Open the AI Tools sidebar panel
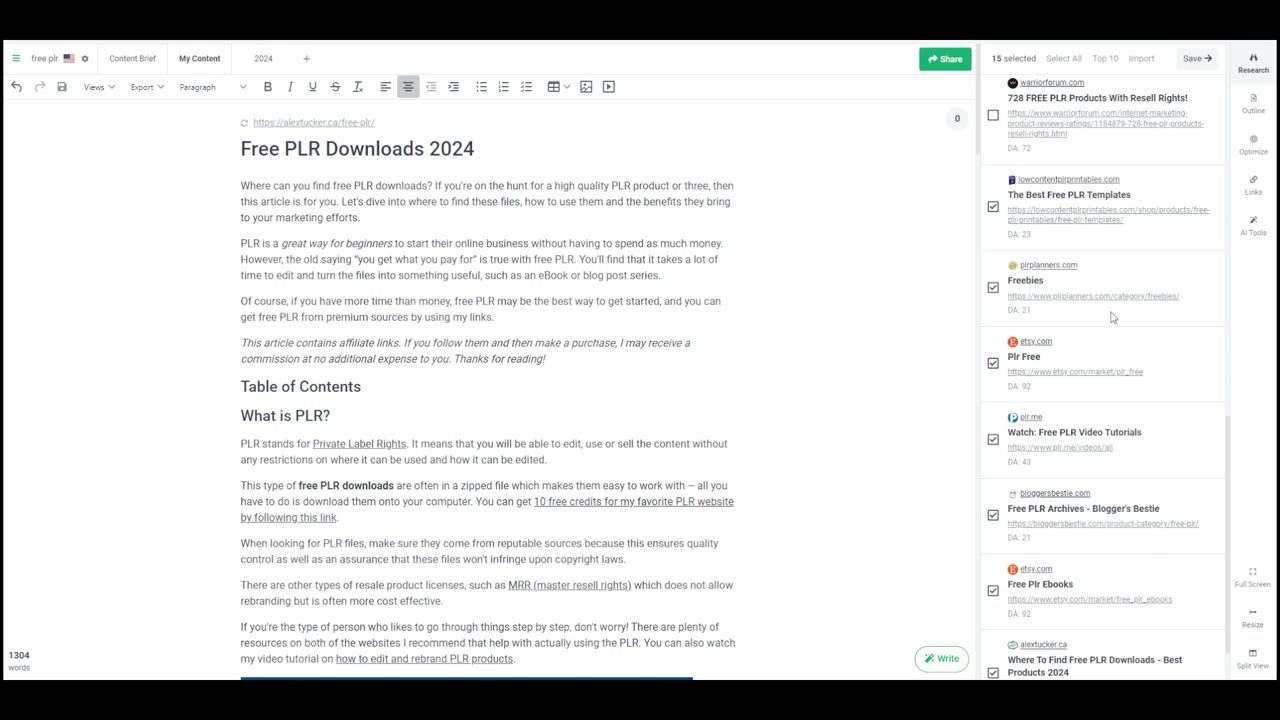This screenshot has height=720, width=1280. pos(1253,226)
